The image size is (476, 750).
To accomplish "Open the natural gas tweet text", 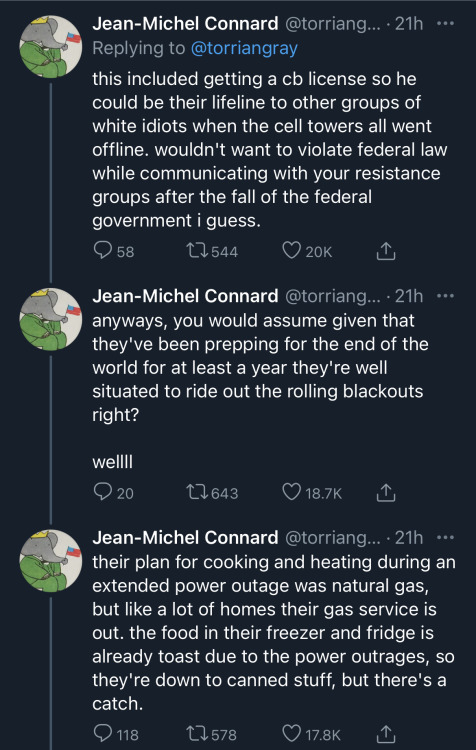I will 274,632.
